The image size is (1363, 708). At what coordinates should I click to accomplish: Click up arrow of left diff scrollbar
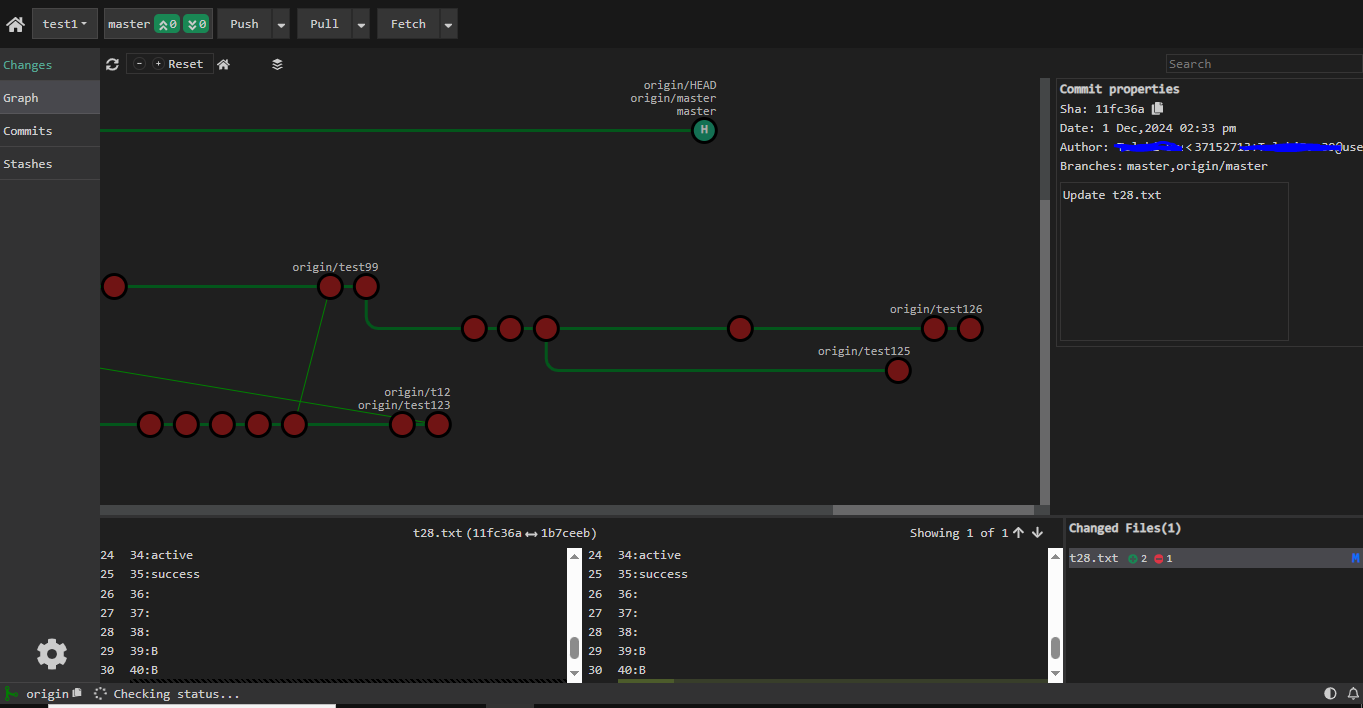click(574, 556)
